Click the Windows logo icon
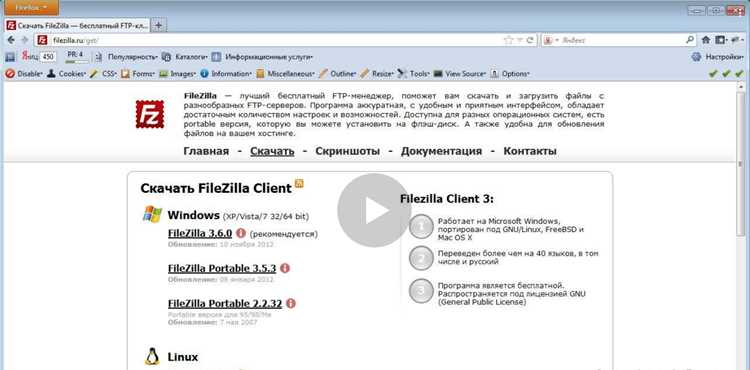 click(x=152, y=214)
